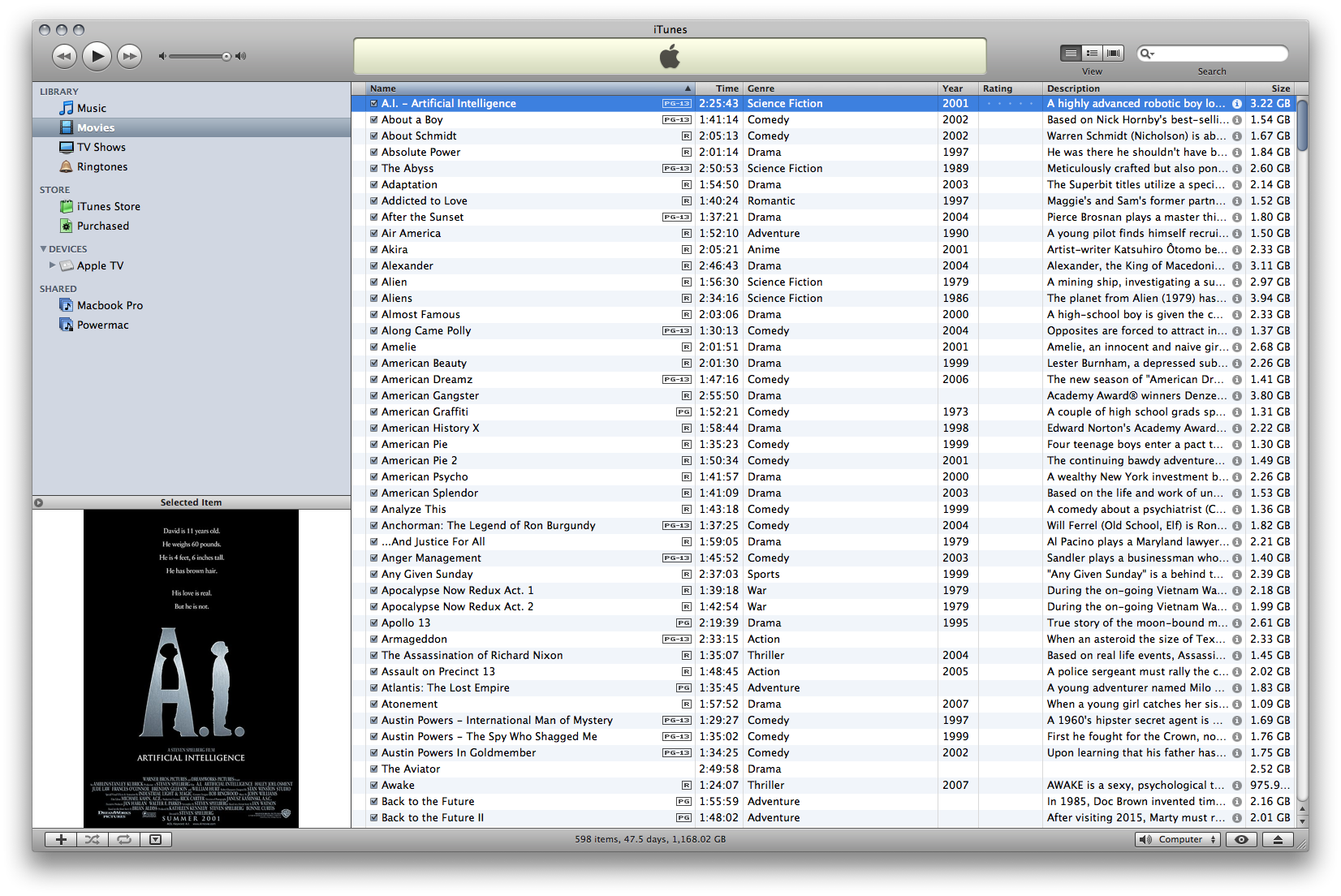Viewport: 1341px width, 896px height.
Task: Click the Selected Item artwork header toggle
Action: pyautogui.click(x=38, y=502)
